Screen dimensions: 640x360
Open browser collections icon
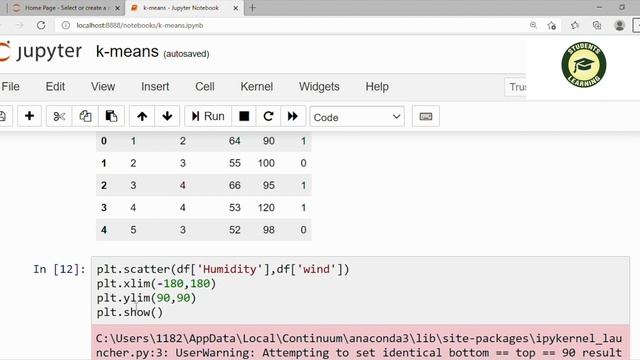[597, 25]
